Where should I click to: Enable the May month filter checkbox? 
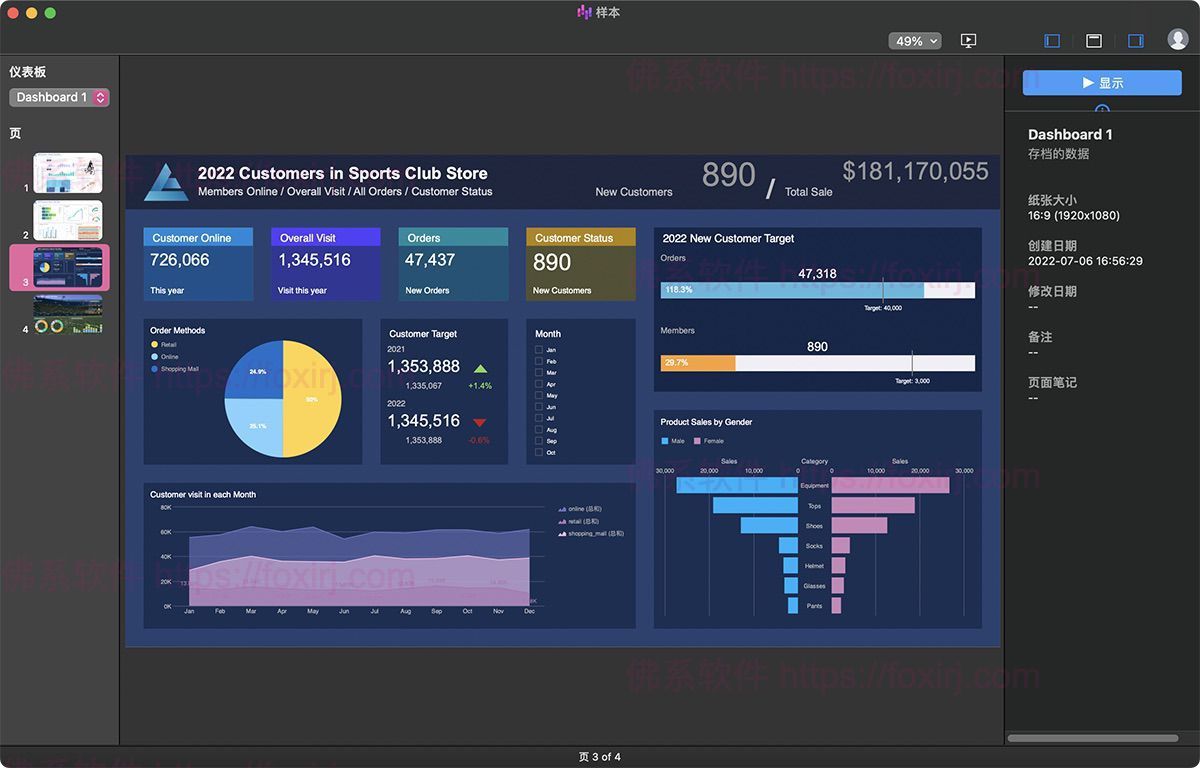click(539, 396)
